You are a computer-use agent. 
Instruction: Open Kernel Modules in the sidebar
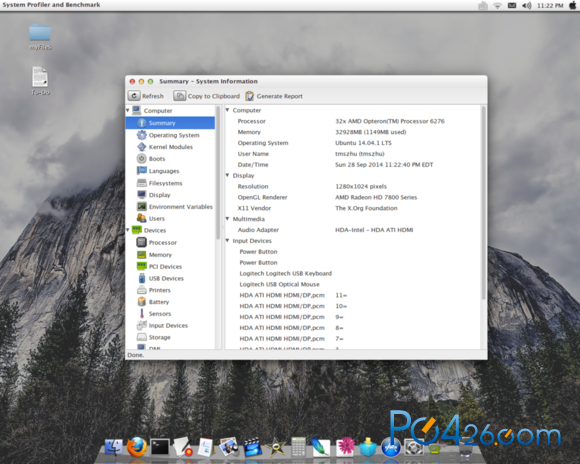[x=170, y=147]
